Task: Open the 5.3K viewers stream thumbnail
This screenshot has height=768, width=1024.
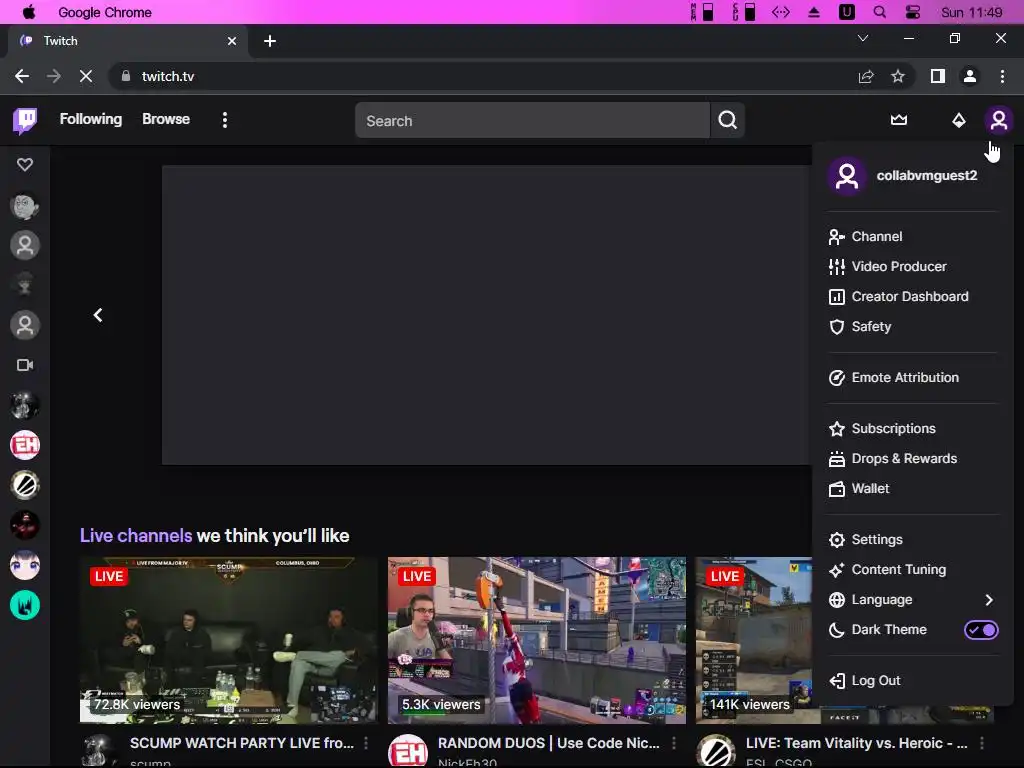Action: (537, 640)
